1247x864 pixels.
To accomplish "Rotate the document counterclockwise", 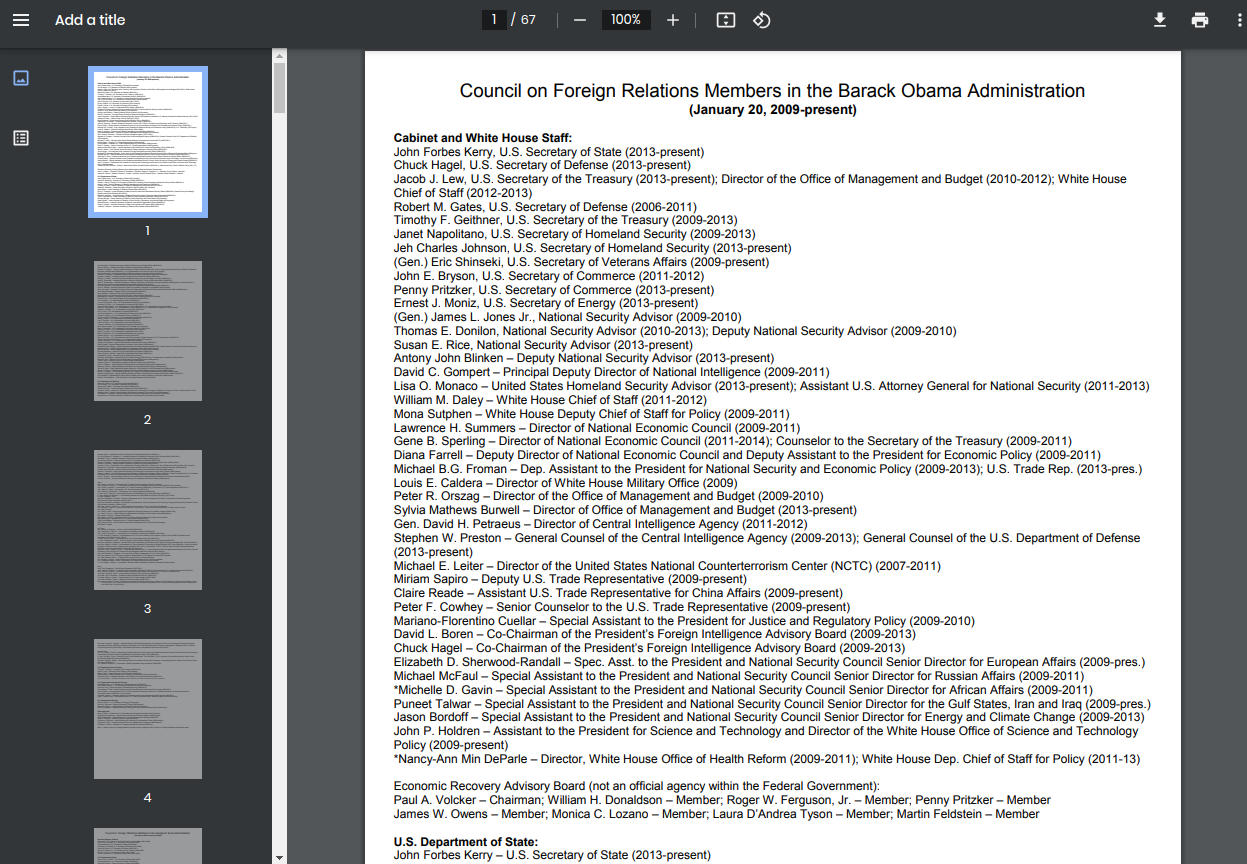I will click(x=762, y=20).
